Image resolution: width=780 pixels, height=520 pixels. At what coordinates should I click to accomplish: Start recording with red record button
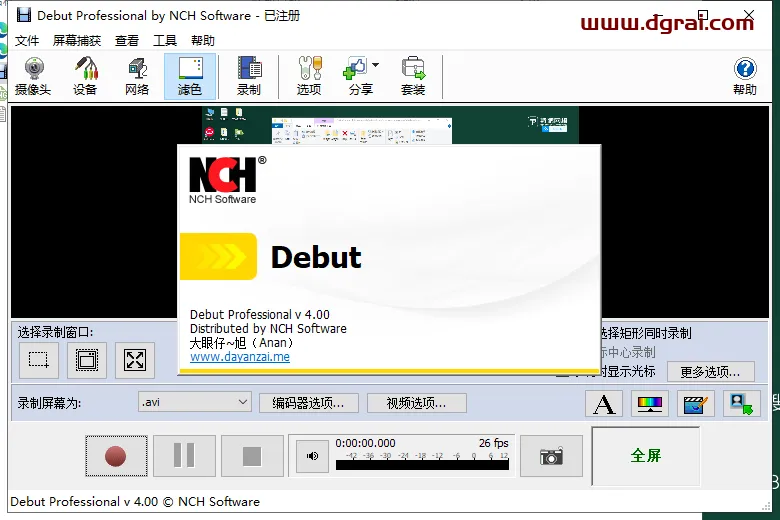[x=116, y=456]
